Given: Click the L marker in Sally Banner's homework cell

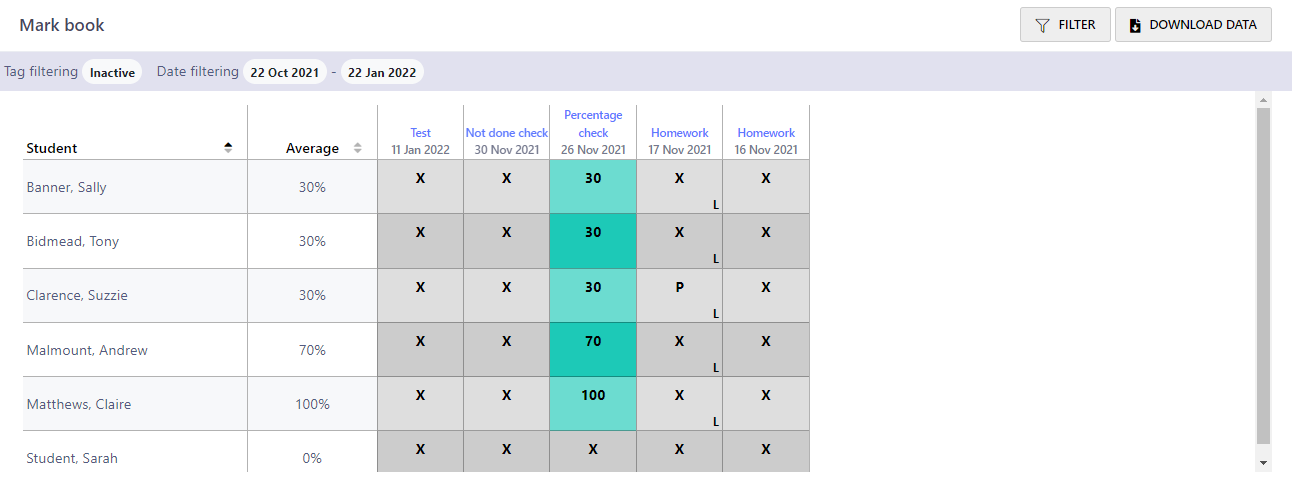Looking at the screenshot, I should tap(716, 204).
